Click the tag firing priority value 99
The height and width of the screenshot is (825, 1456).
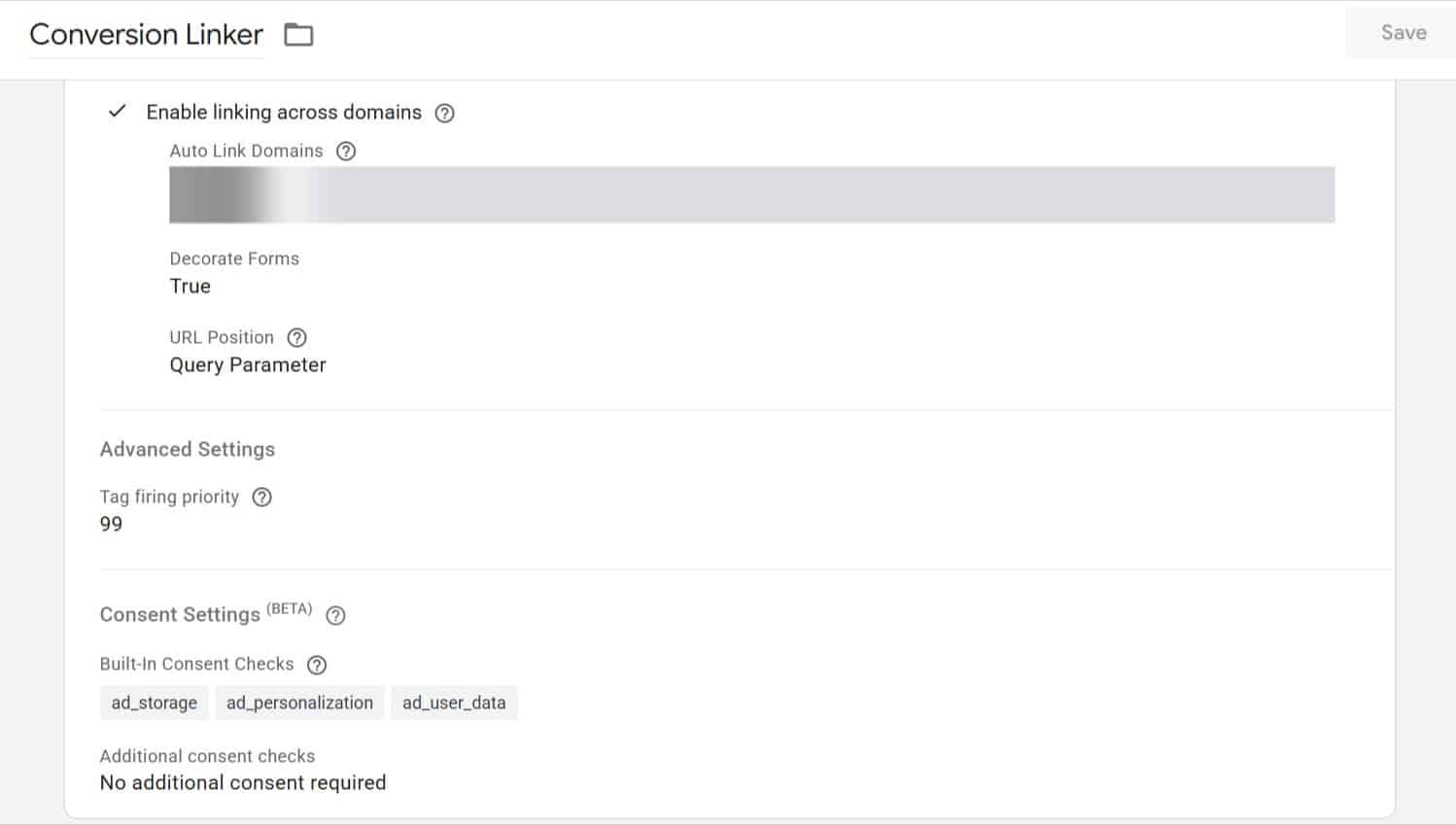[111, 525]
